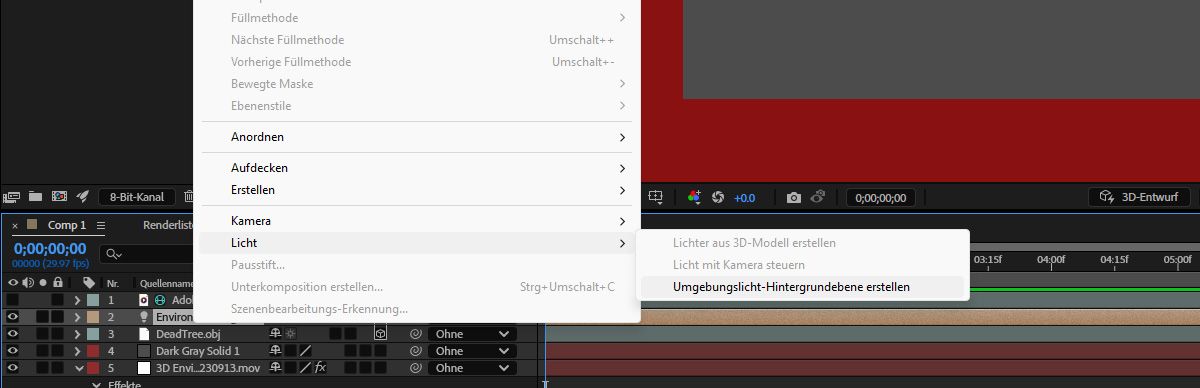Expand layer 1 disclosure triangle
1200x388 pixels.
point(77,300)
